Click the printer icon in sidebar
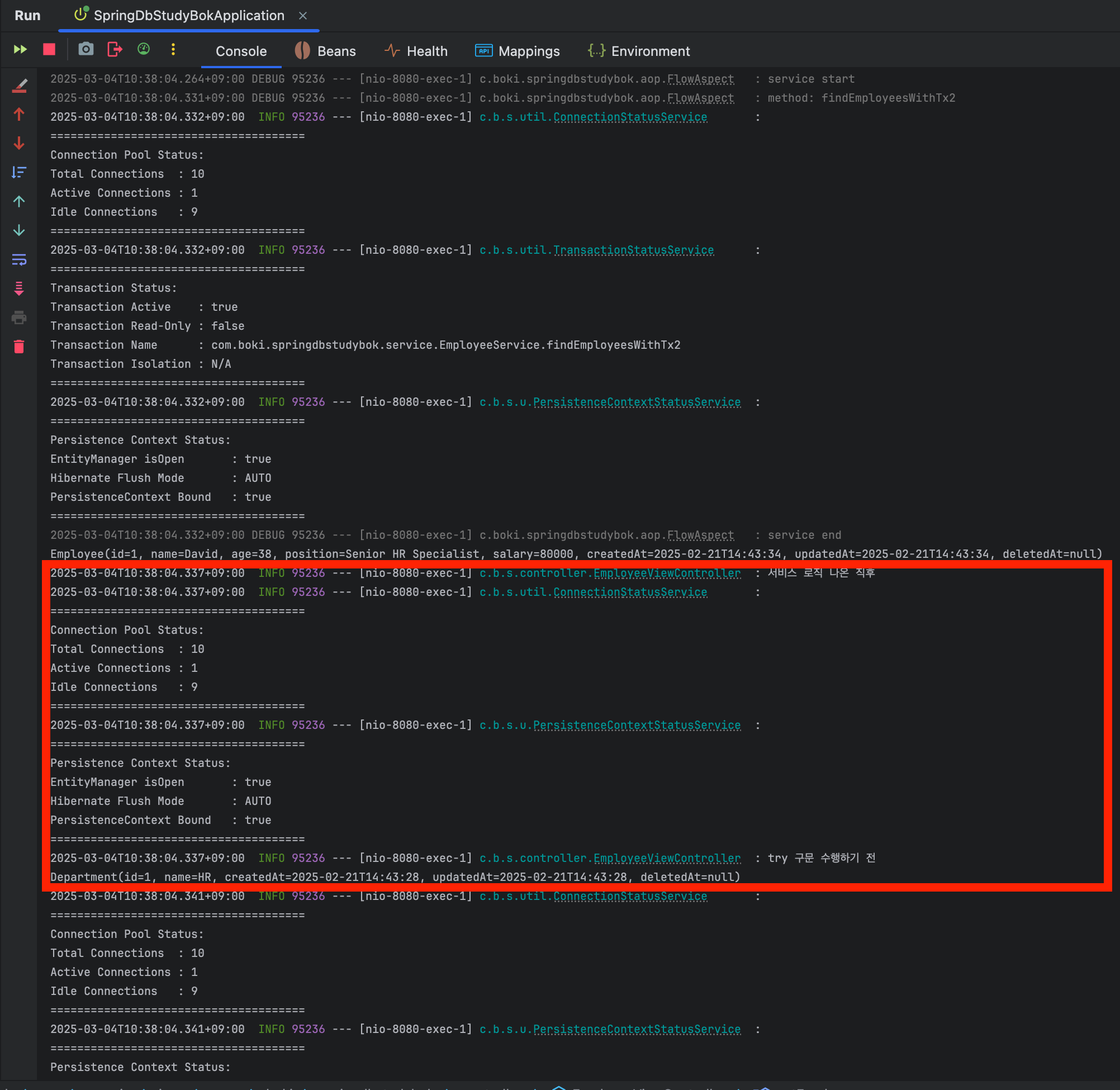 click(x=20, y=317)
